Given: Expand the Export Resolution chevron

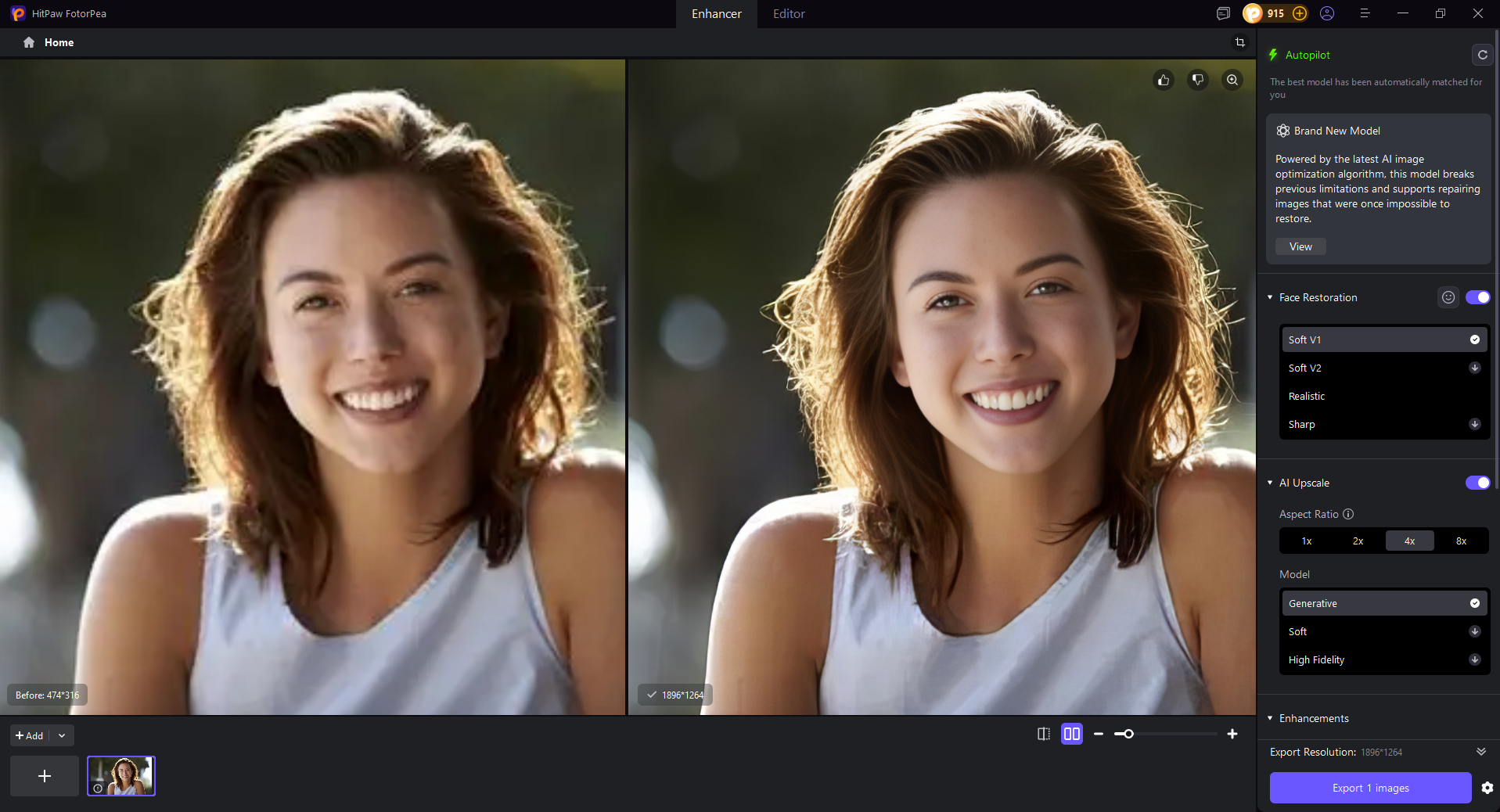Looking at the screenshot, I should point(1480,752).
